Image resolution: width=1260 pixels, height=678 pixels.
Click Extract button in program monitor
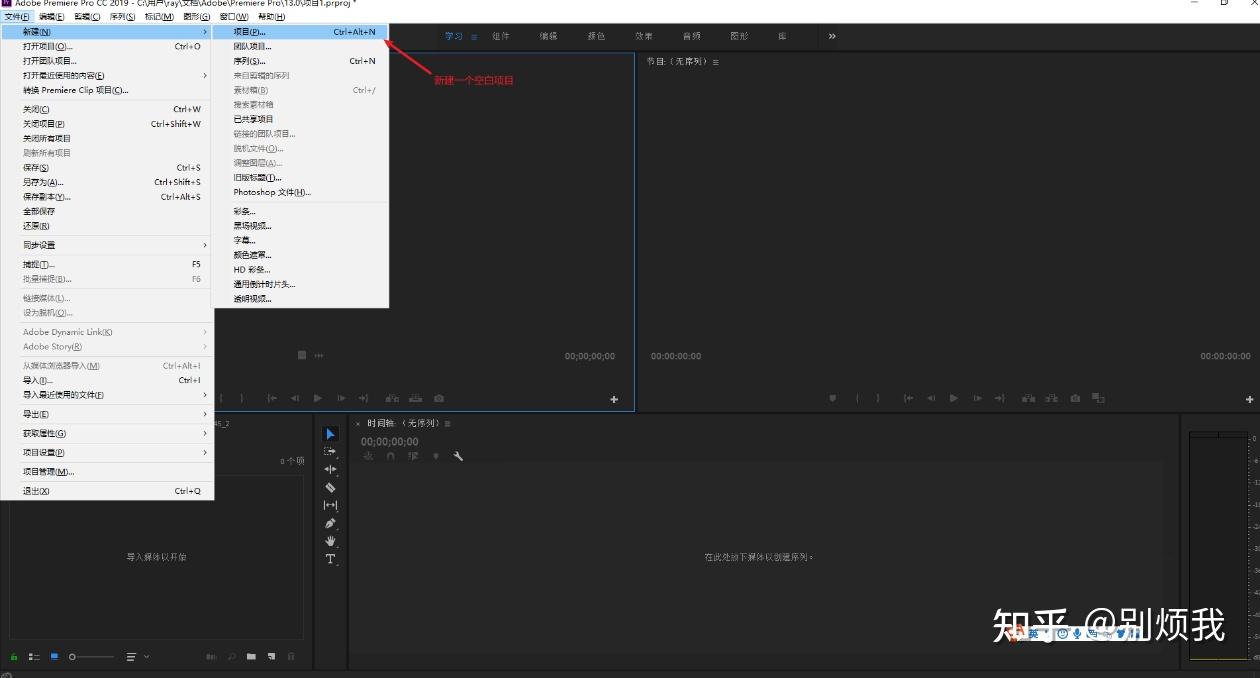[x=1051, y=398]
